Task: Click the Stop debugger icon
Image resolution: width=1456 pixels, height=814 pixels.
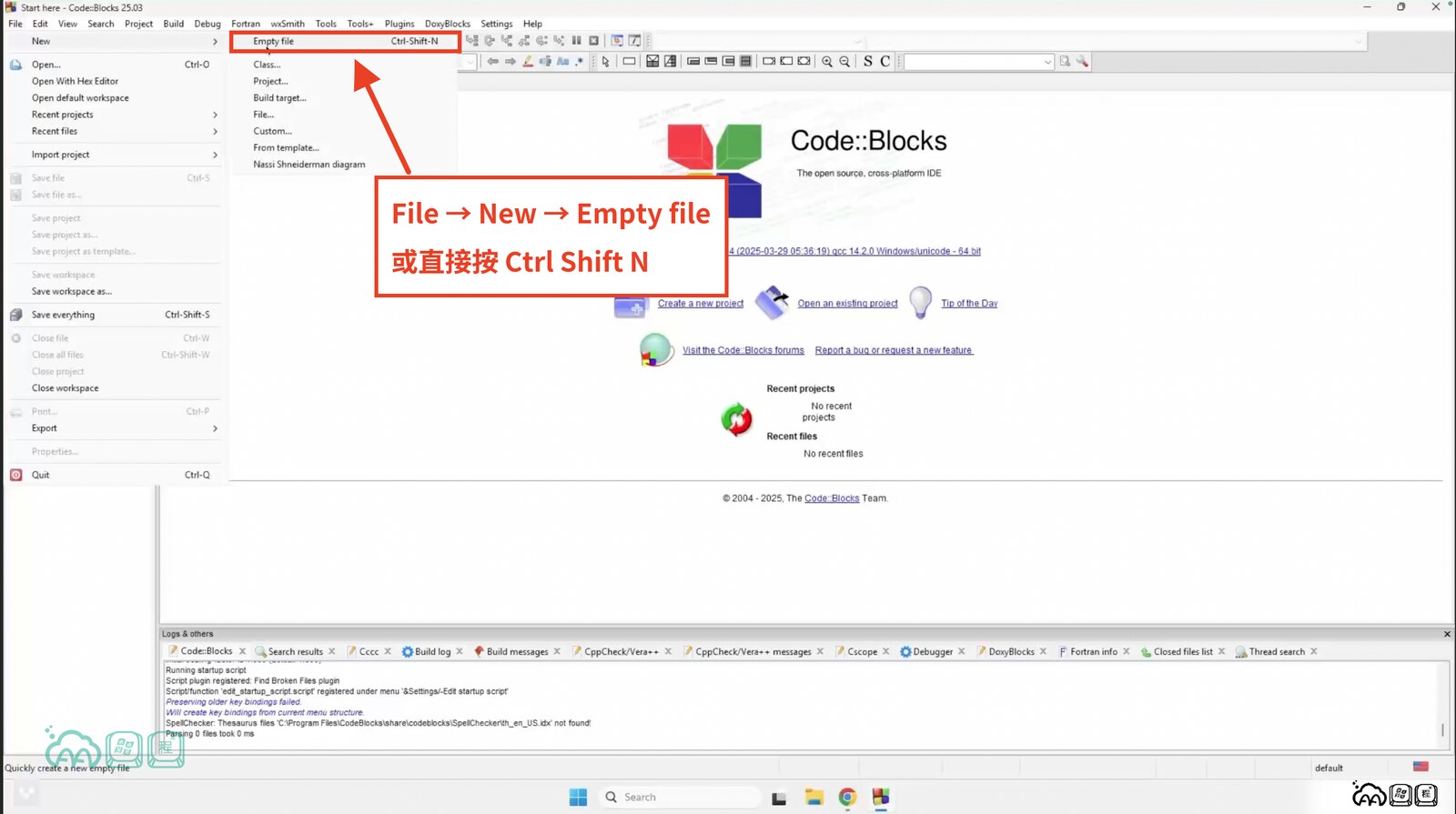Action: point(593,41)
